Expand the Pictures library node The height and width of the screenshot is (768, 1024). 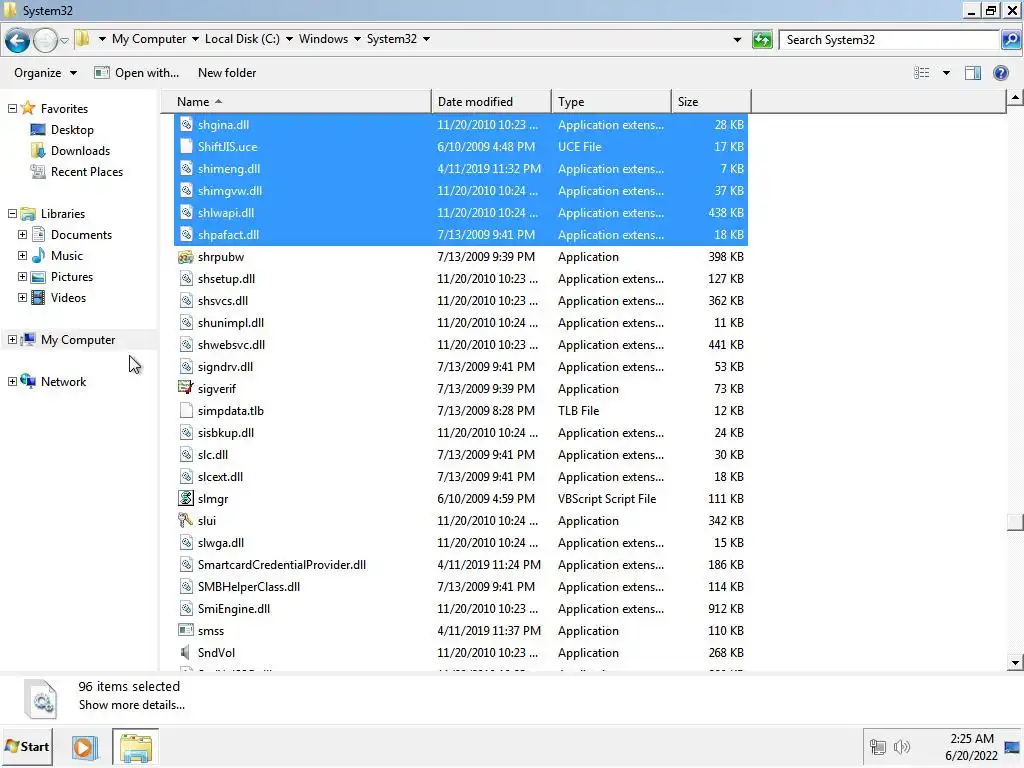tap(22, 276)
